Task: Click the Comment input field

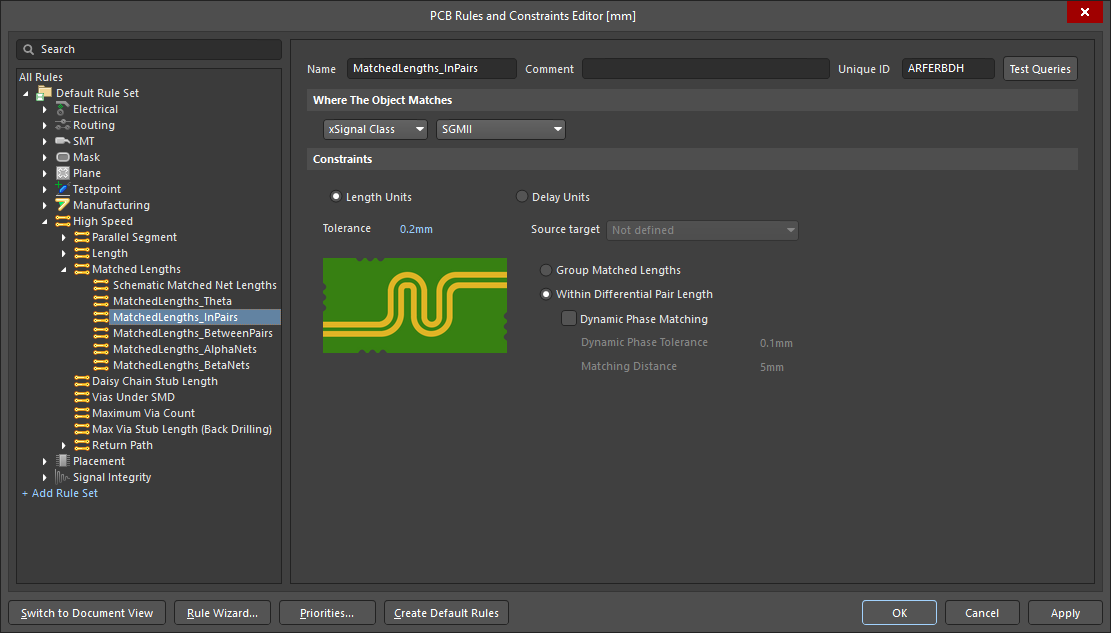Action: [706, 69]
